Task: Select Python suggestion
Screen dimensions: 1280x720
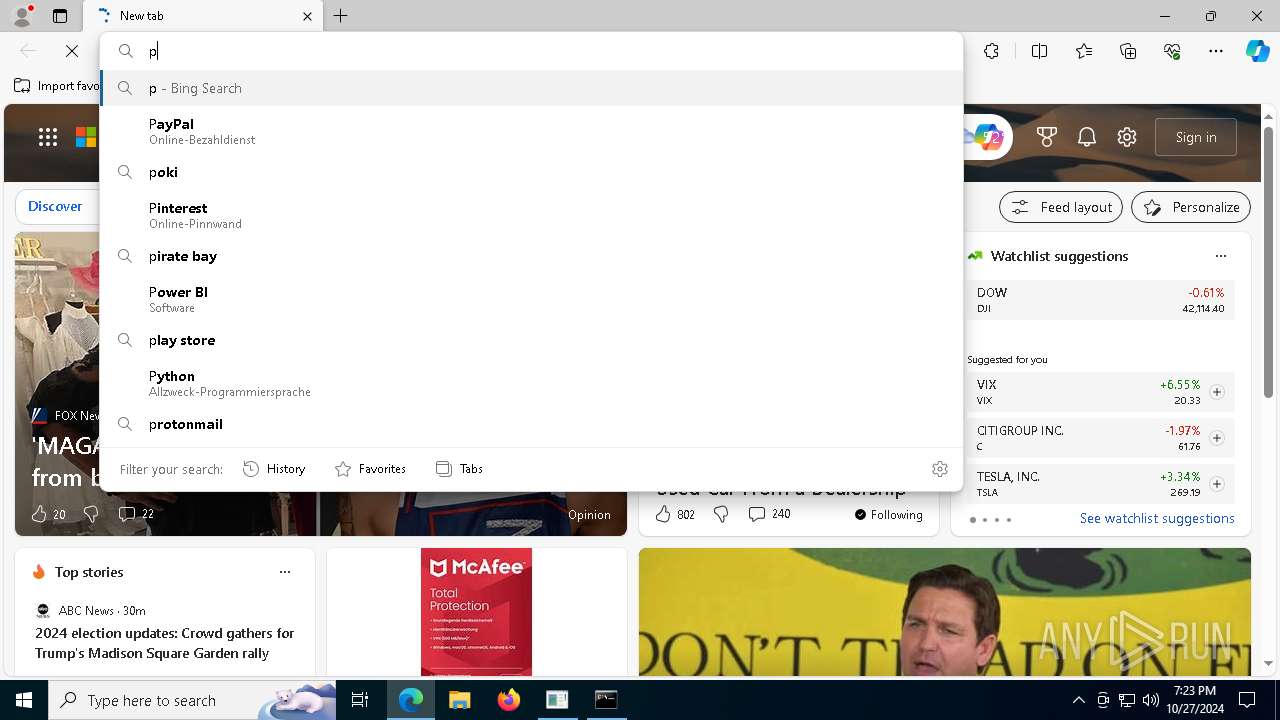Action: [531, 383]
